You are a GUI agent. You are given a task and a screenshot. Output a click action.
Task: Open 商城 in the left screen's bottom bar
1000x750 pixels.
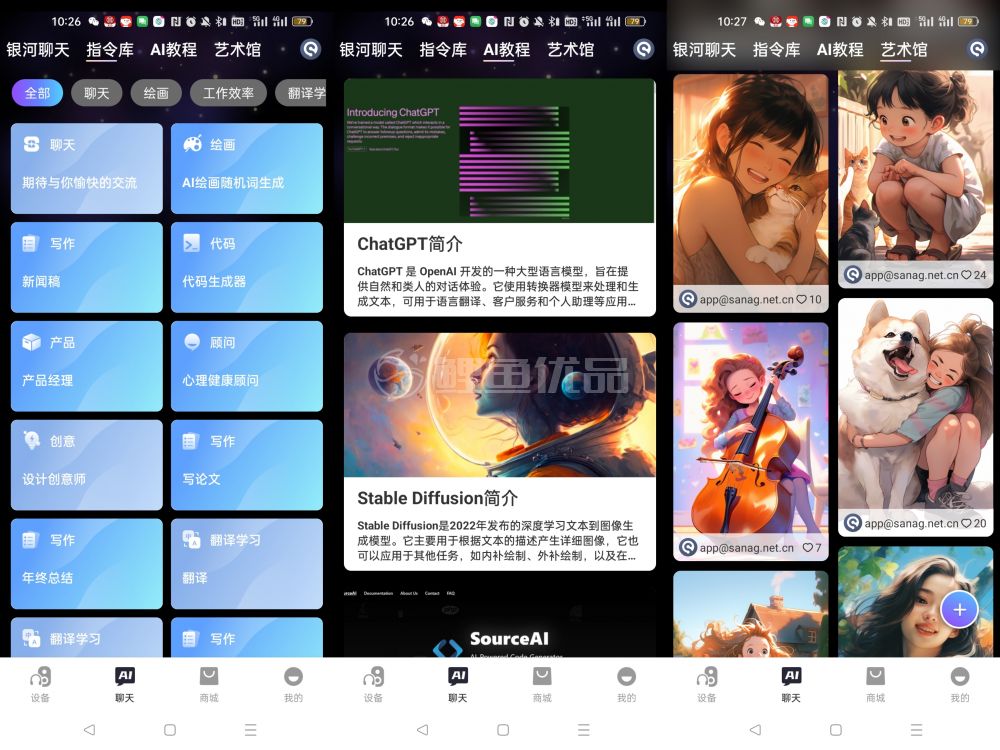[209, 684]
